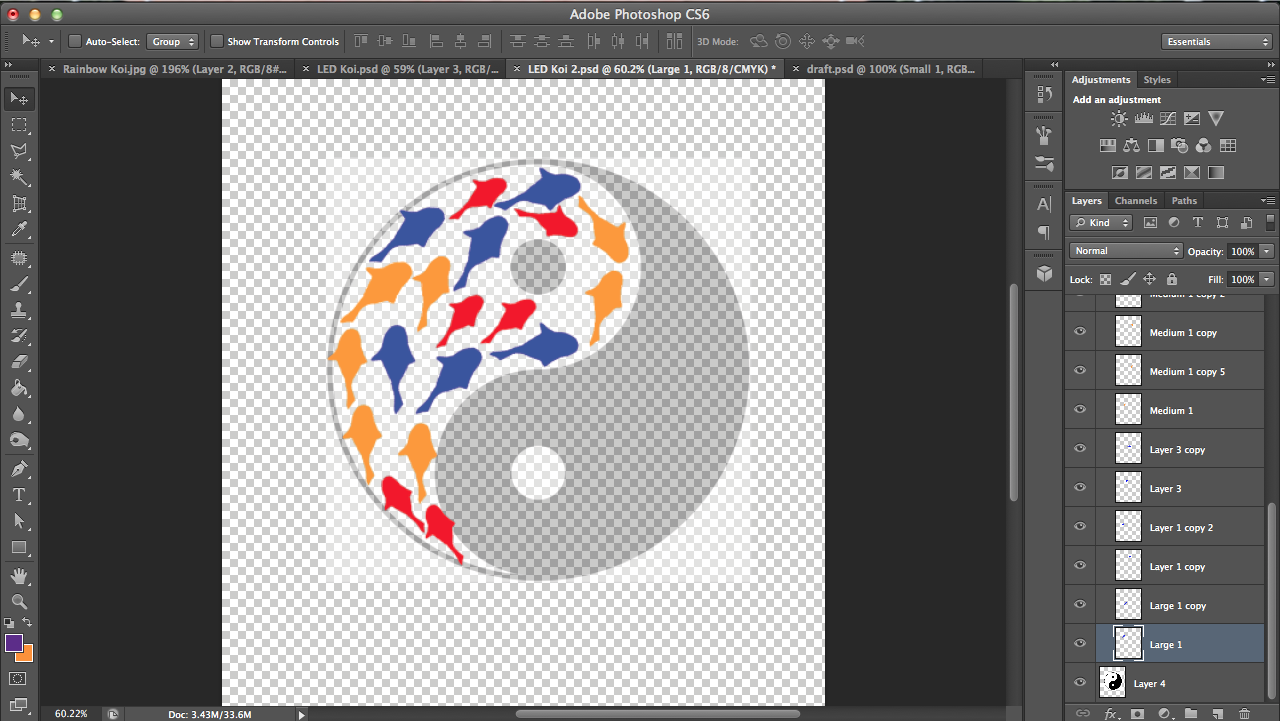The height and width of the screenshot is (721, 1280).
Task: Click the Delete layer trash button
Action: point(1244,713)
